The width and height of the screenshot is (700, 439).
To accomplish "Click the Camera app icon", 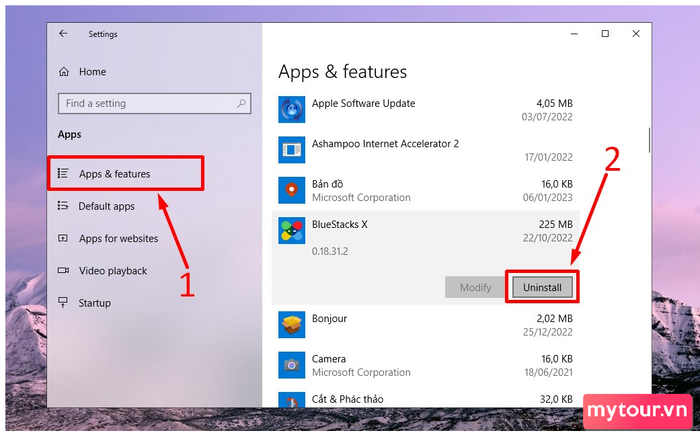I will click(x=292, y=365).
